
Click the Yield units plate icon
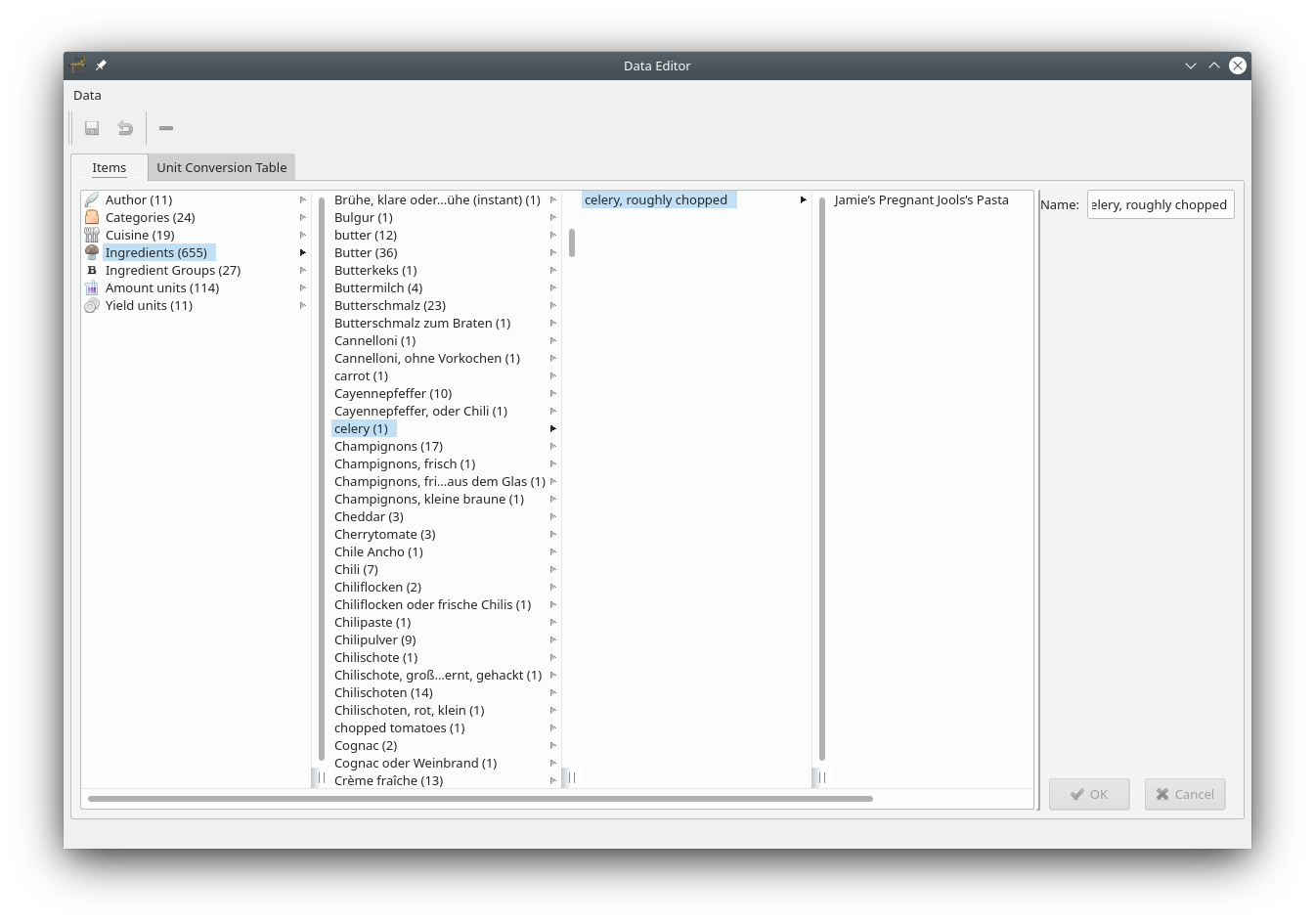pyautogui.click(x=92, y=305)
